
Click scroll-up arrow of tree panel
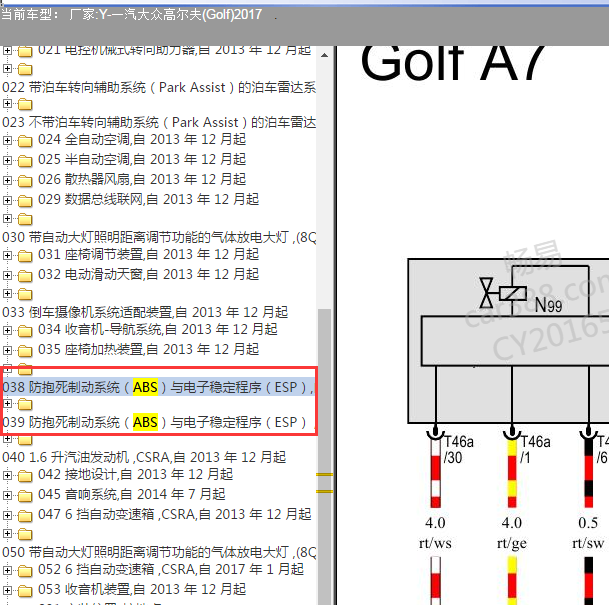click(324, 55)
